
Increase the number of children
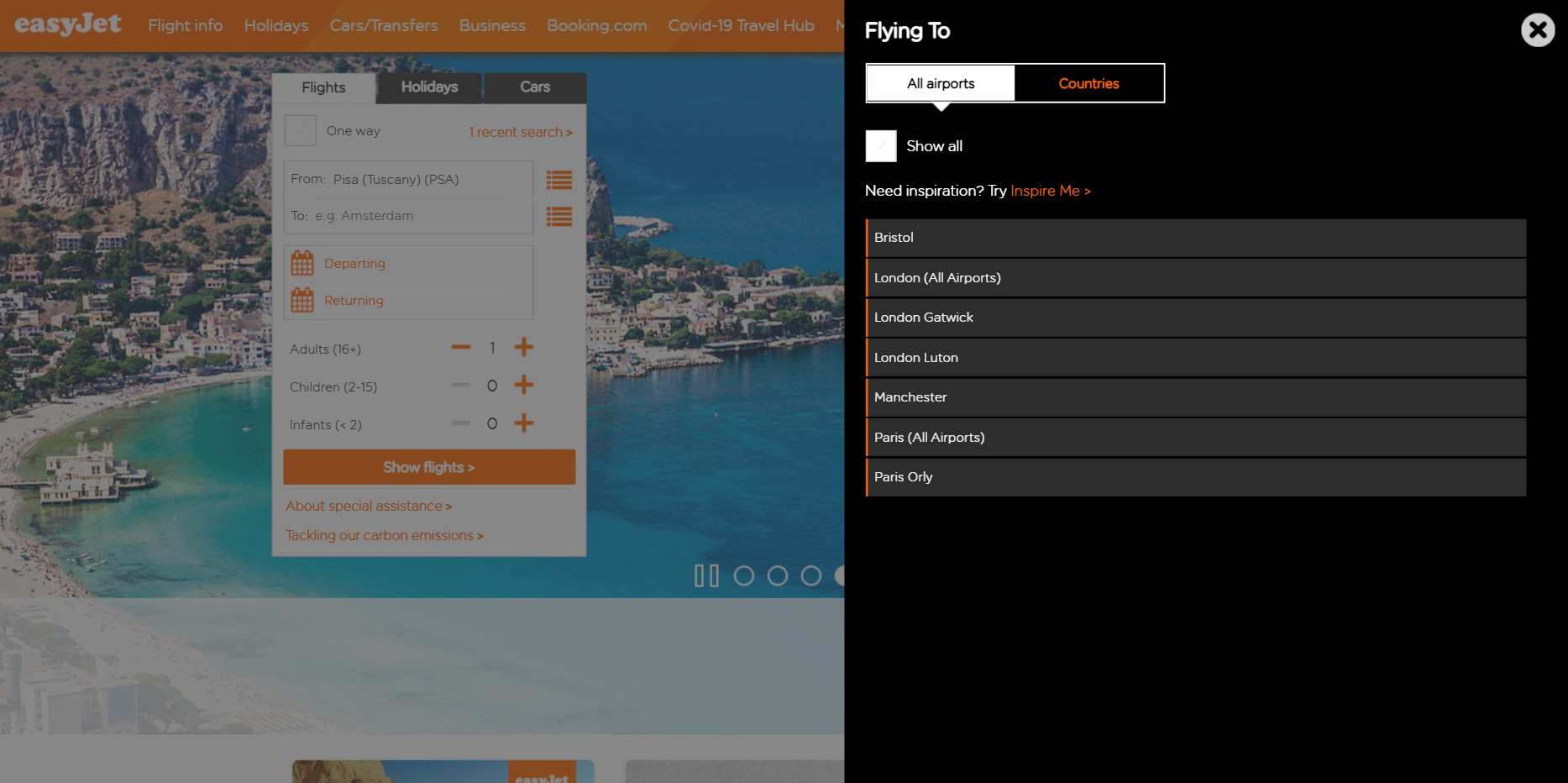(524, 385)
